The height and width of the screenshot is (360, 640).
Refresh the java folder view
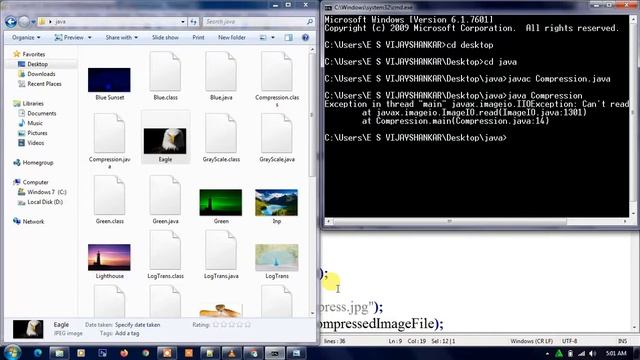(x=193, y=22)
